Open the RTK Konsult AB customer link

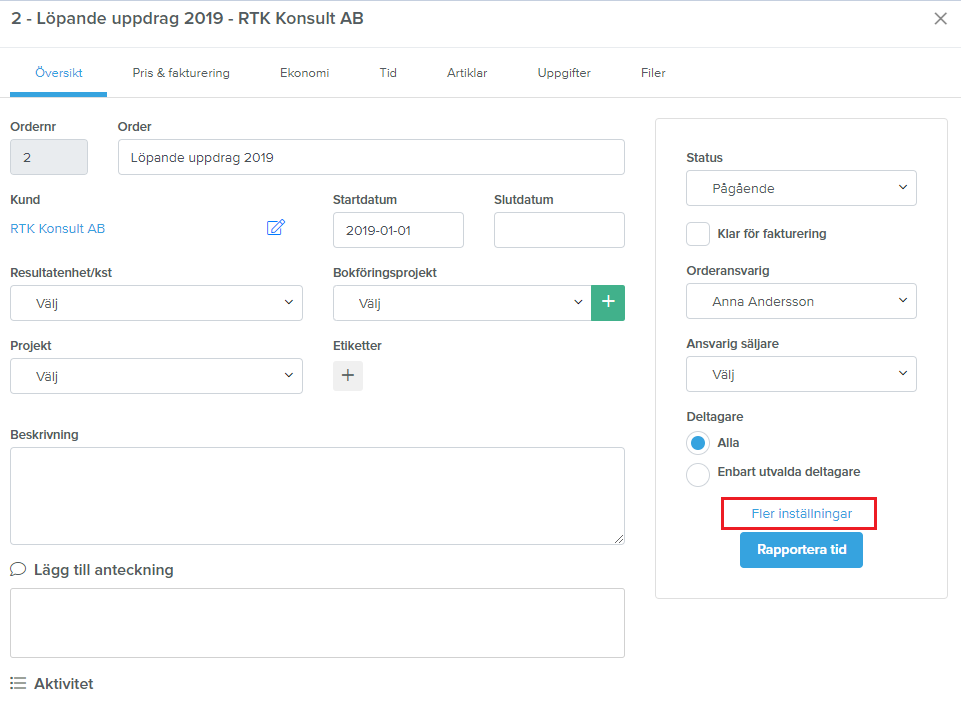[58, 229]
